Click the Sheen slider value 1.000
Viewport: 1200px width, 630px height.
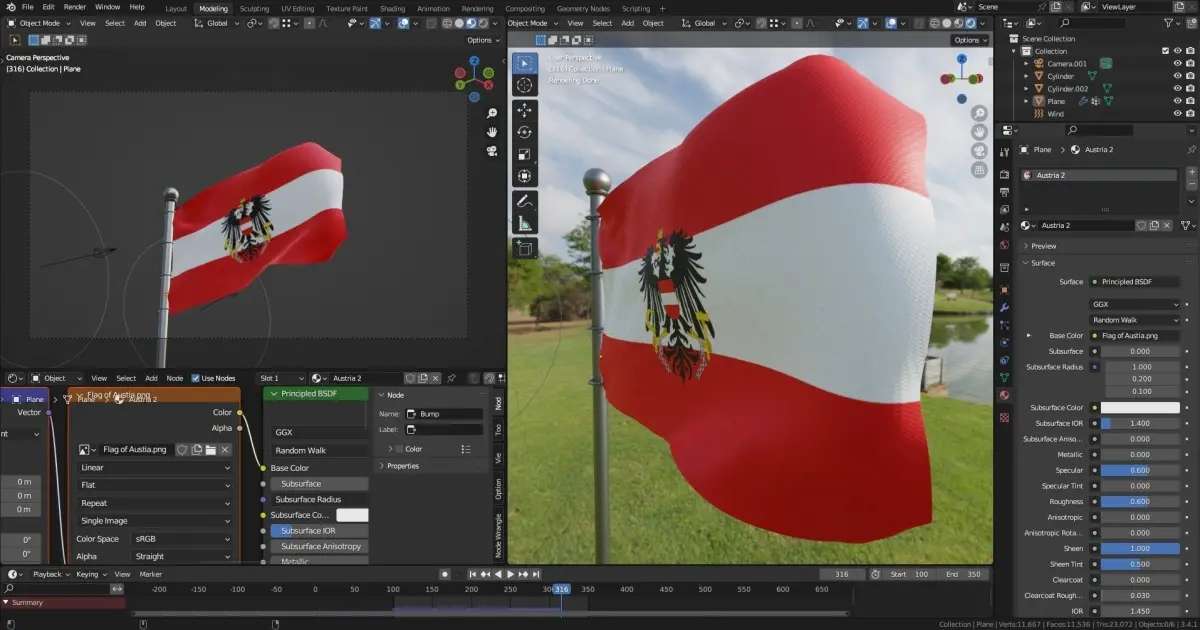click(1140, 548)
